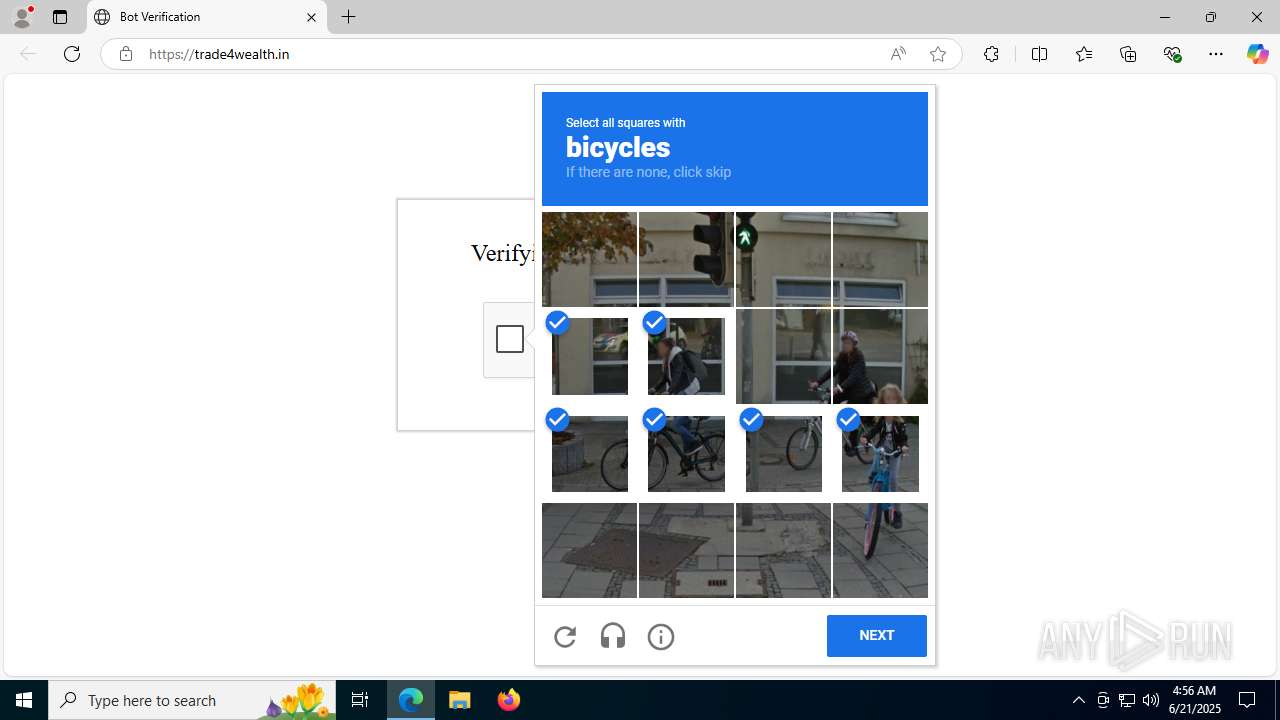
Task: Deselect the child on blue bicycle tile
Action: [x=880, y=453]
